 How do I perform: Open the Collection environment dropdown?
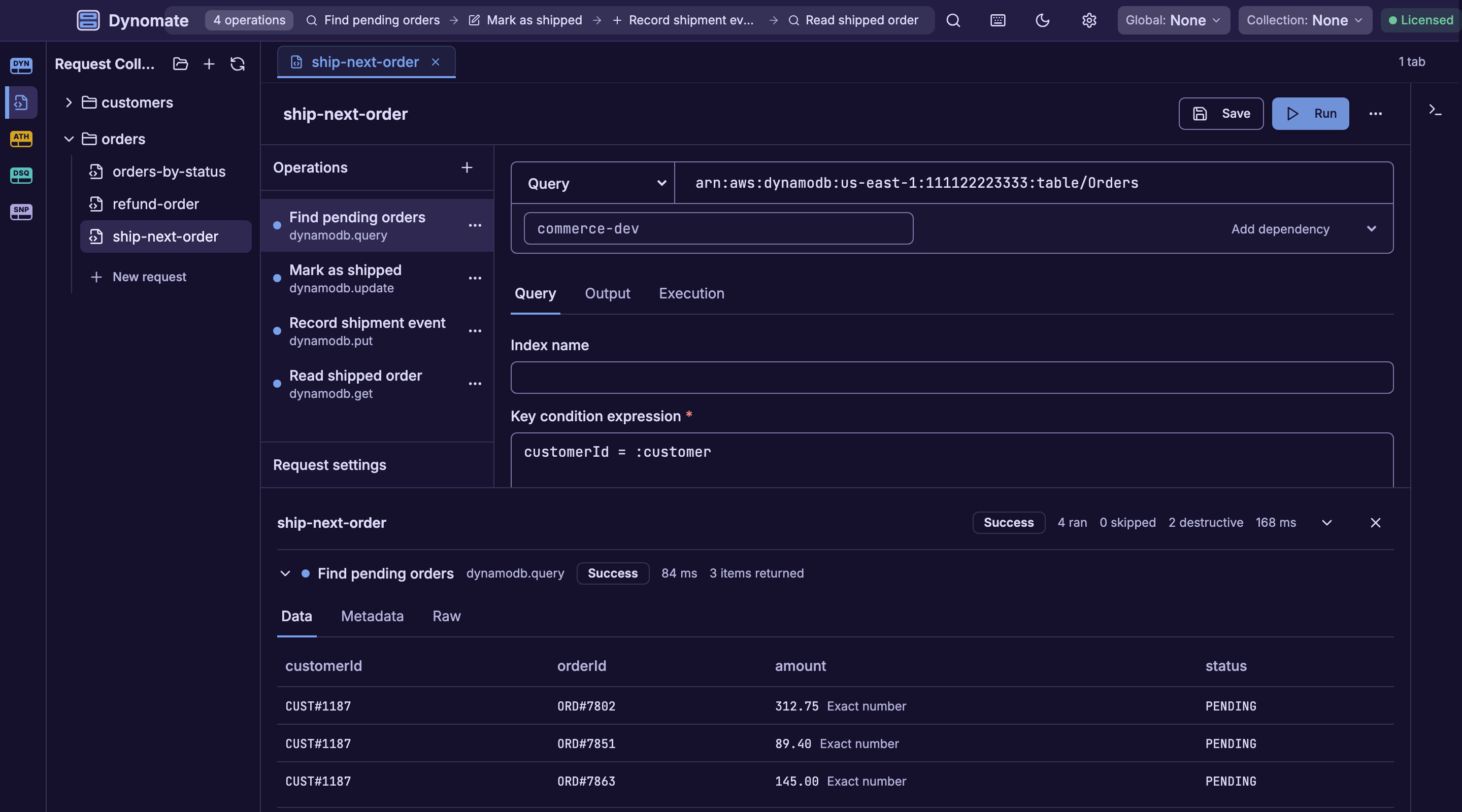pyautogui.click(x=1305, y=20)
